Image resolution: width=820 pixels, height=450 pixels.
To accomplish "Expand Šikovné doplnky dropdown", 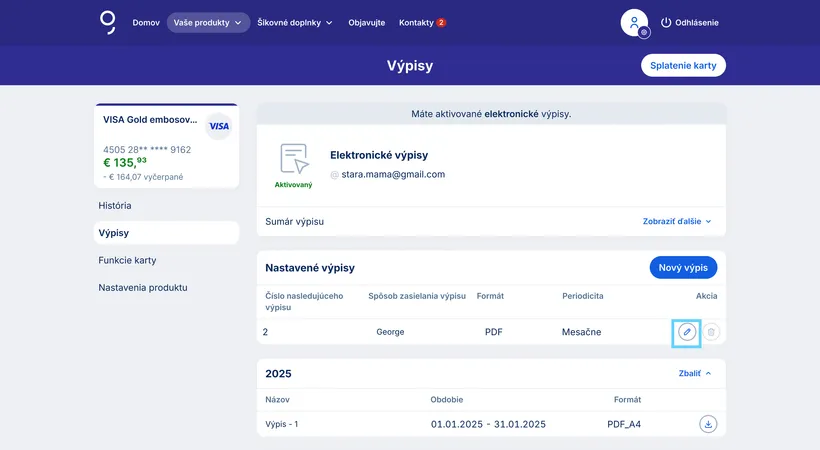I will 294,22.
